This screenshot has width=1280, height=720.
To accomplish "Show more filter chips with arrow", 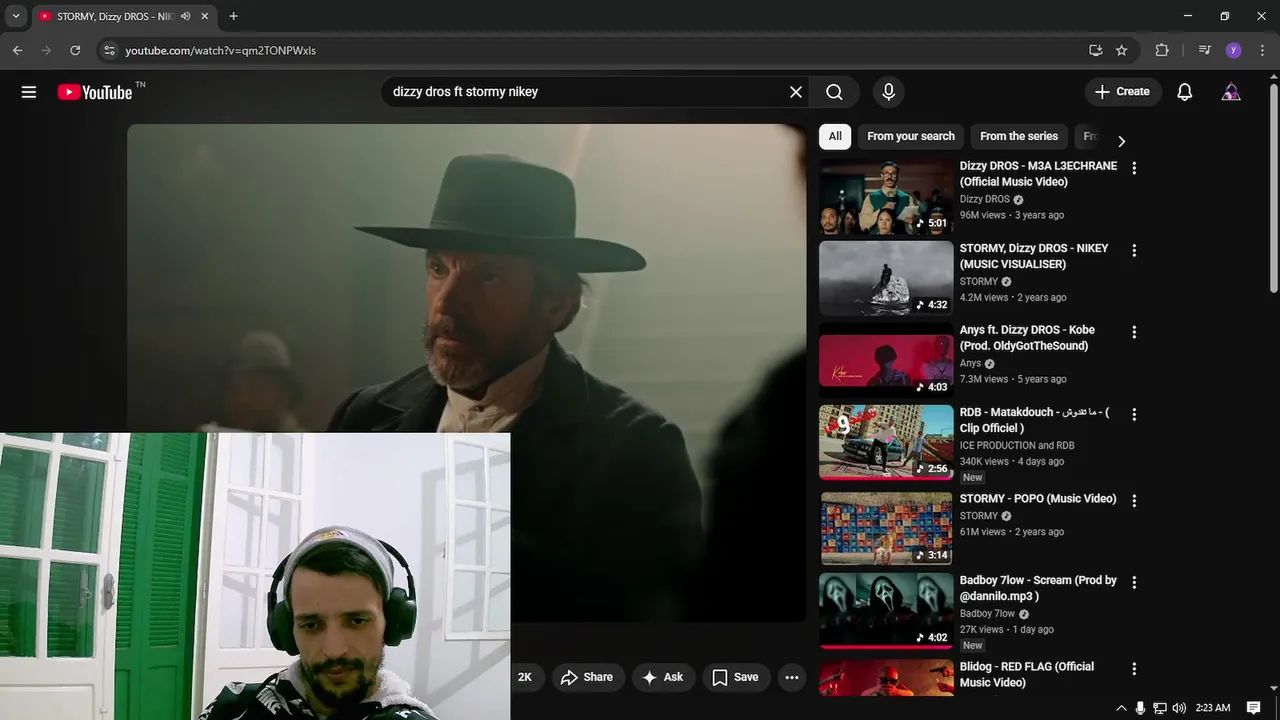I will [1121, 141].
